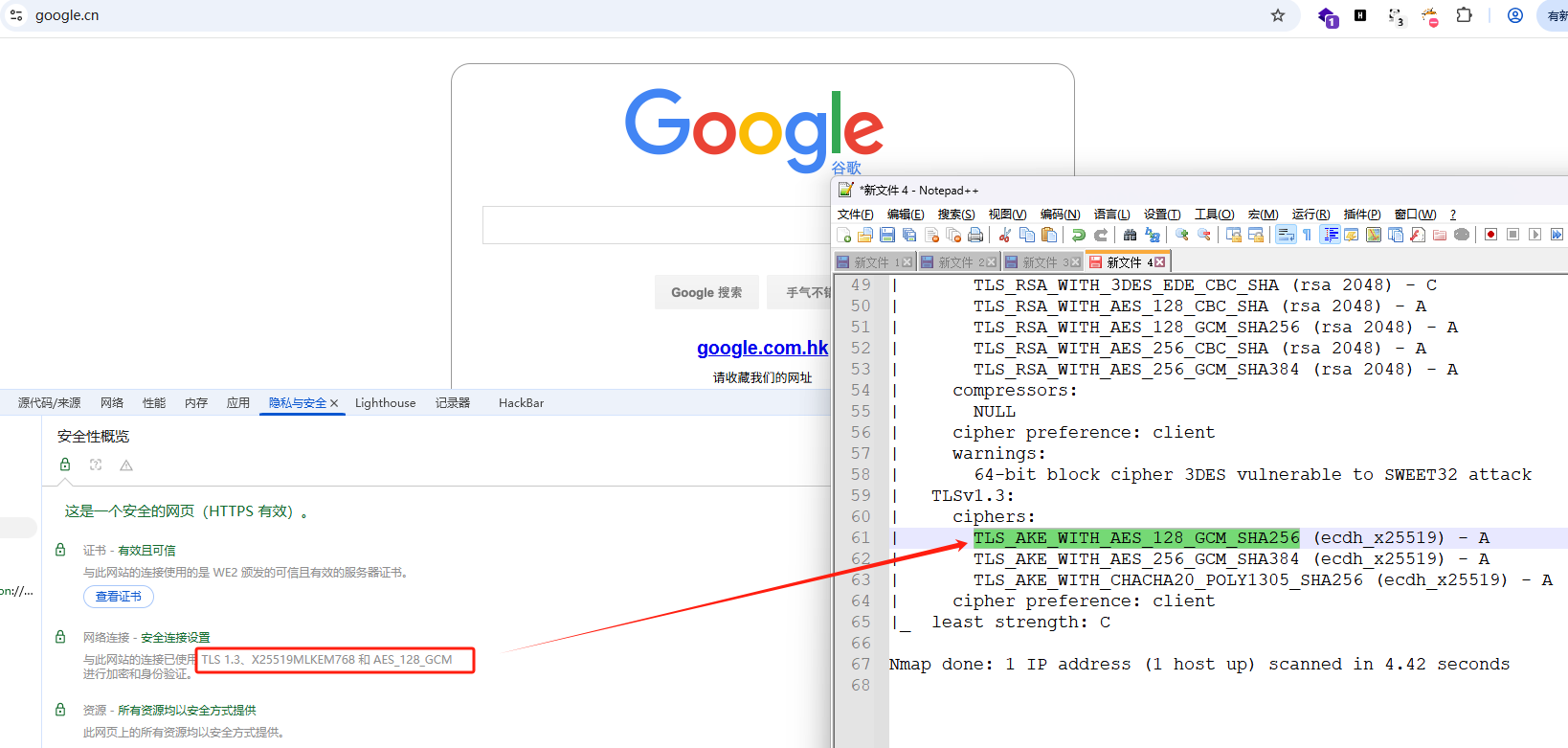Open the Document Map icon in Notepad++
This screenshot has height=748, width=1568.
point(1373,235)
